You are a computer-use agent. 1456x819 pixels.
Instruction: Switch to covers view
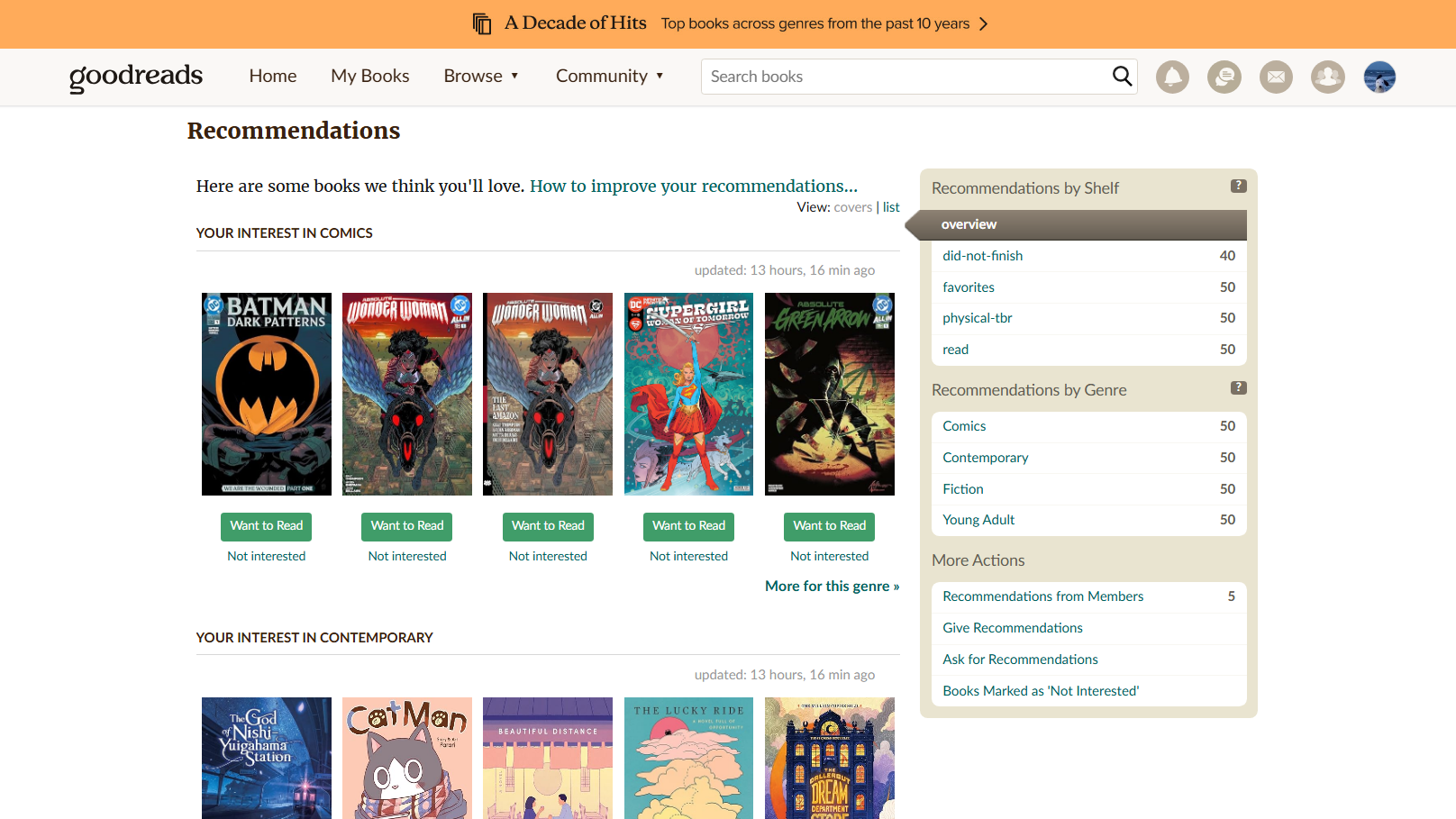853,207
